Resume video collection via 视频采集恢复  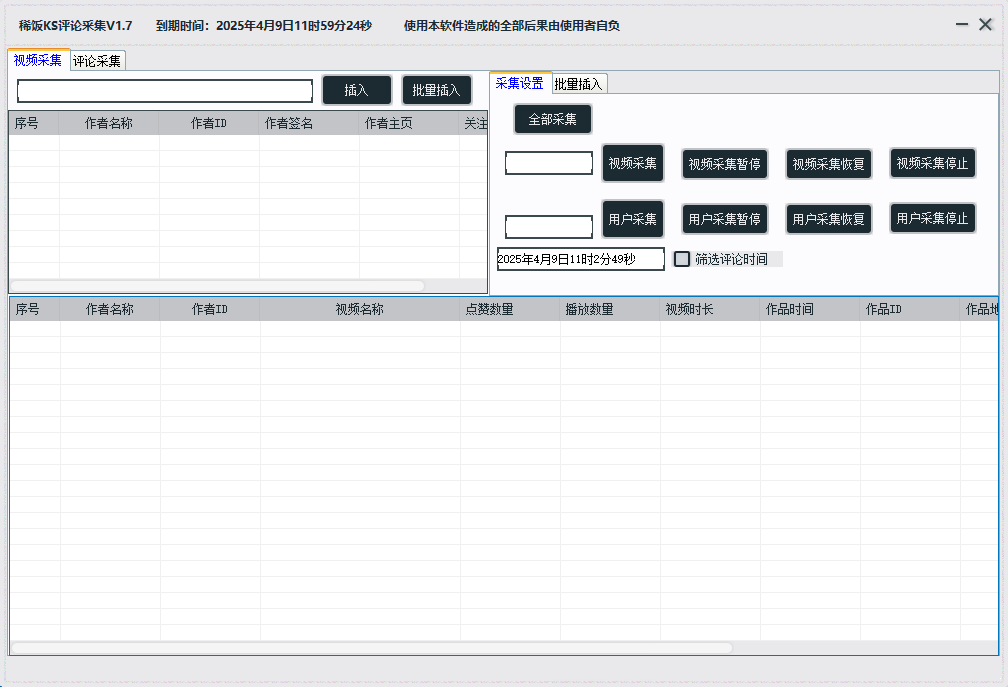point(828,164)
